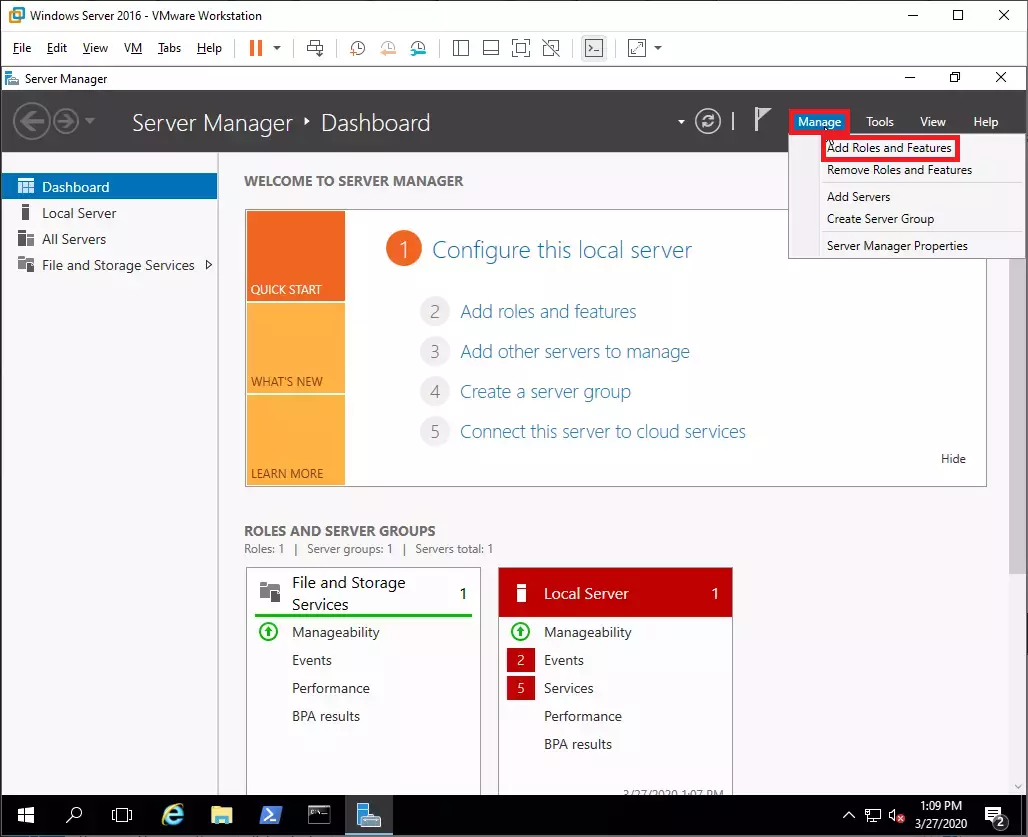Click the VMware pause VM icon
The width and height of the screenshot is (1028, 837).
(x=256, y=48)
